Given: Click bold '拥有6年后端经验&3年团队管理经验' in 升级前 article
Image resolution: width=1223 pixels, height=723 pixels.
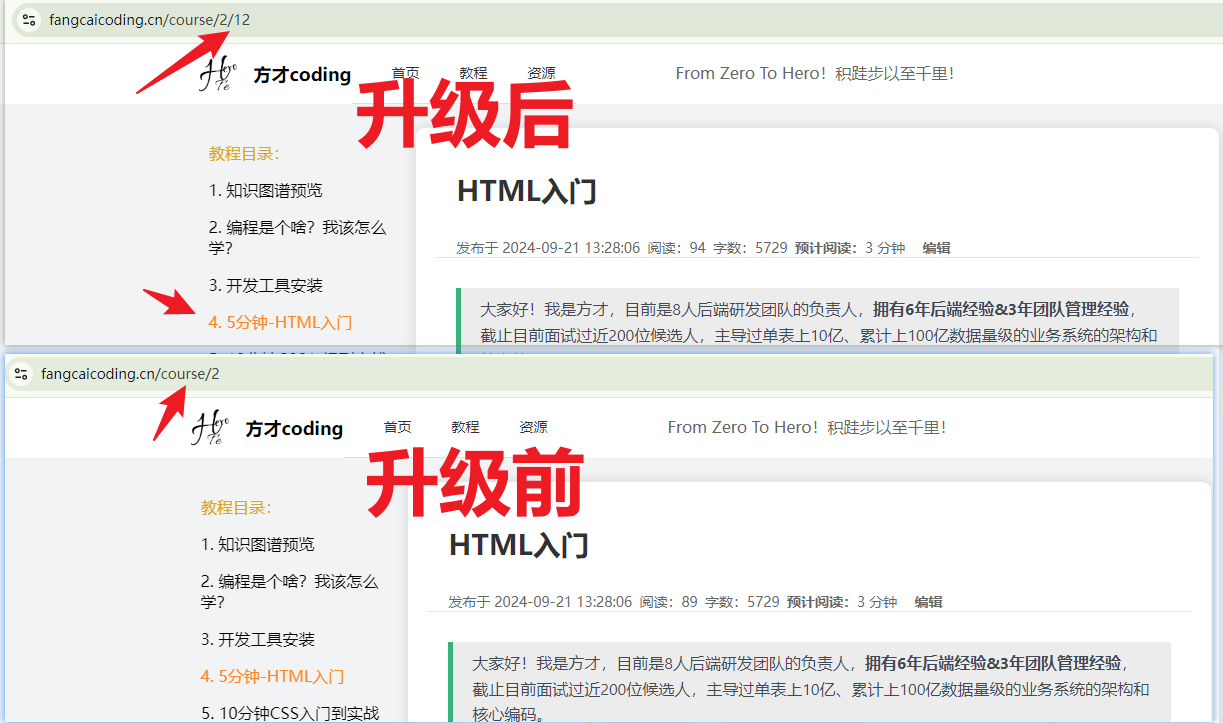Looking at the screenshot, I should click(x=993, y=662).
